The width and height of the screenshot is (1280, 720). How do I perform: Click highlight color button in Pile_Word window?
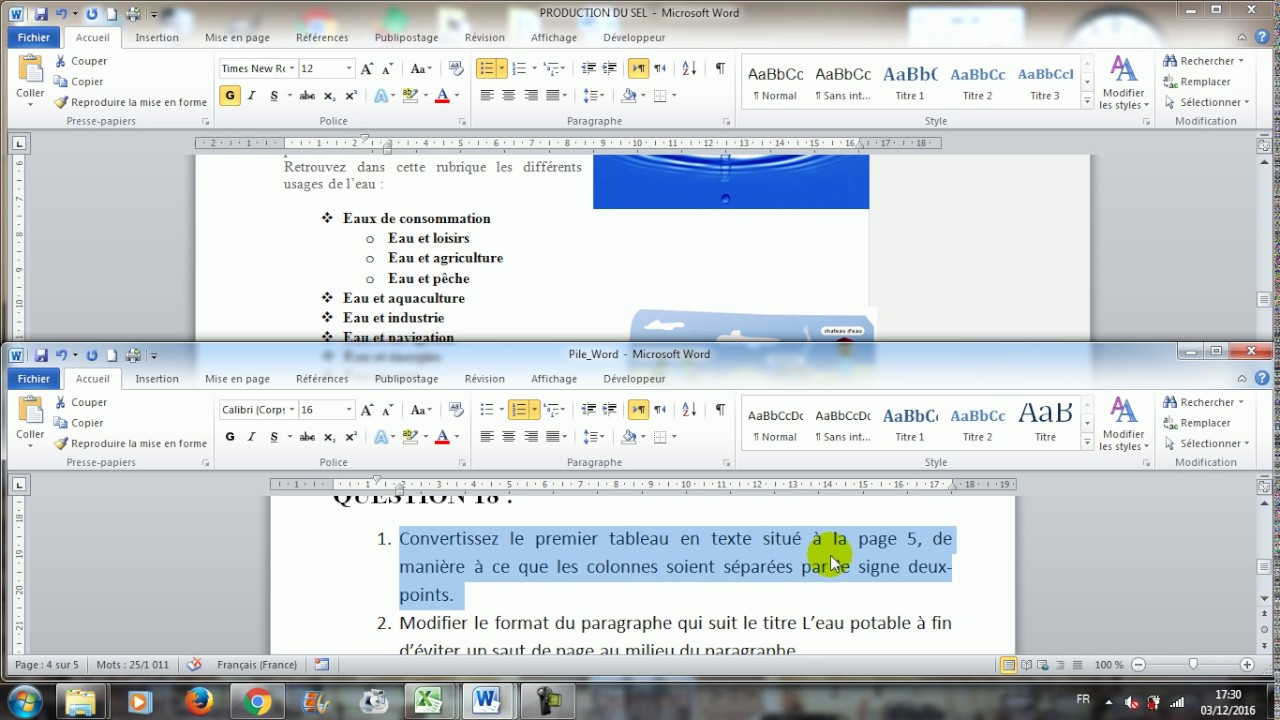tap(409, 437)
